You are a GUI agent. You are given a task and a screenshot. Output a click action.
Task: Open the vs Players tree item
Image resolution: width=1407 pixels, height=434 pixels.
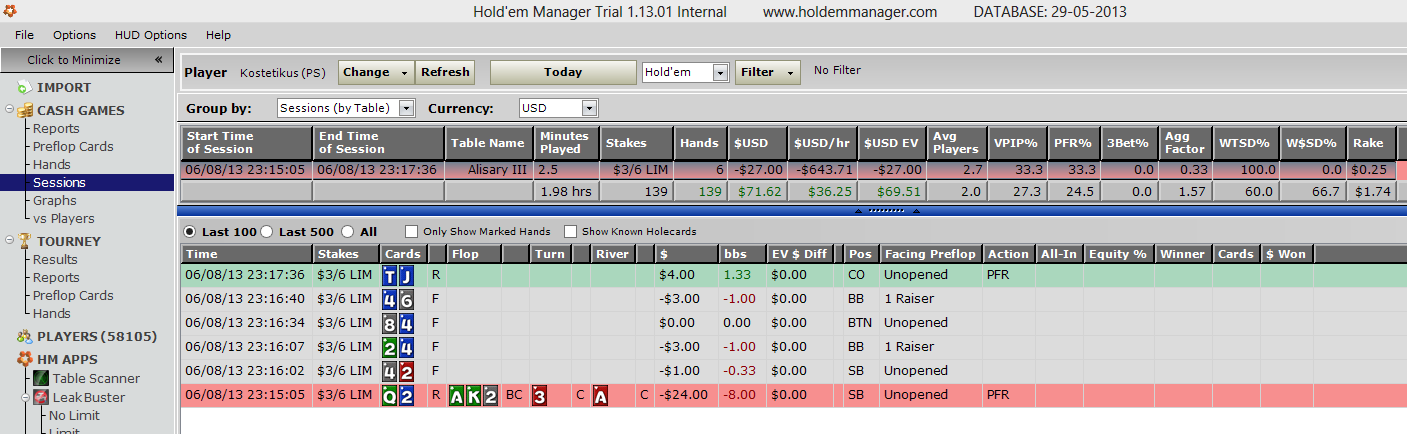(64, 219)
